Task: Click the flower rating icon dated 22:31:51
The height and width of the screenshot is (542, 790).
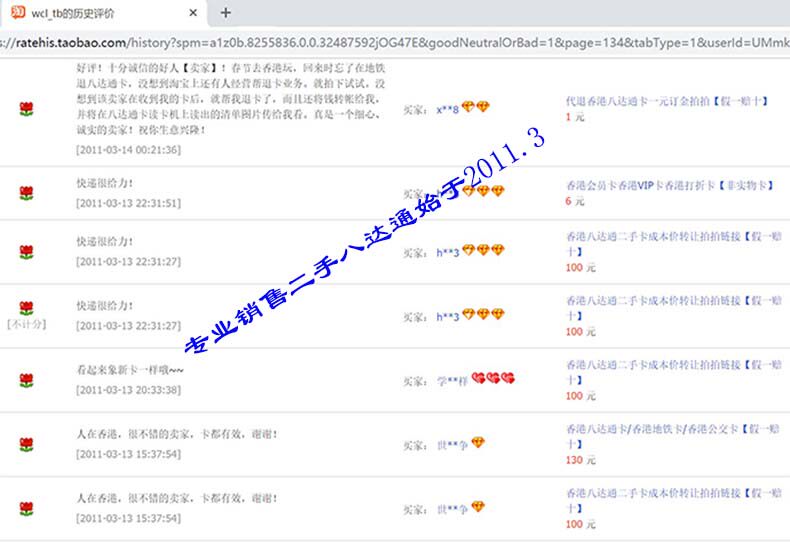Action: pyautogui.click(x=26, y=193)
